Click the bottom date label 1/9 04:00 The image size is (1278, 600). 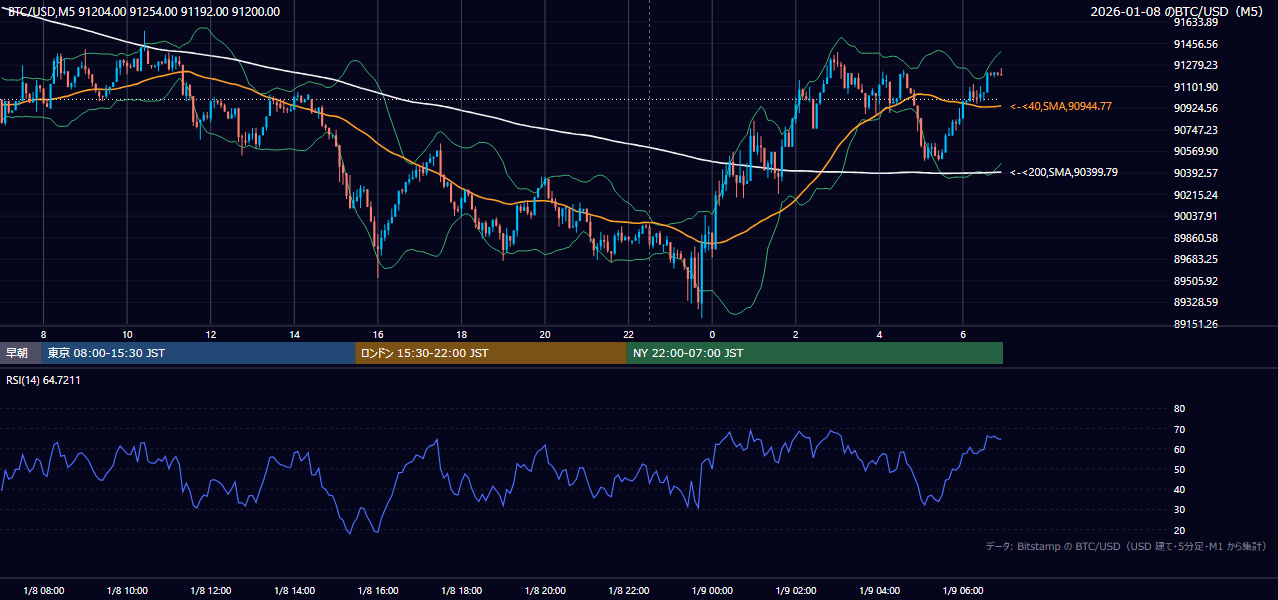coord(880,591)
